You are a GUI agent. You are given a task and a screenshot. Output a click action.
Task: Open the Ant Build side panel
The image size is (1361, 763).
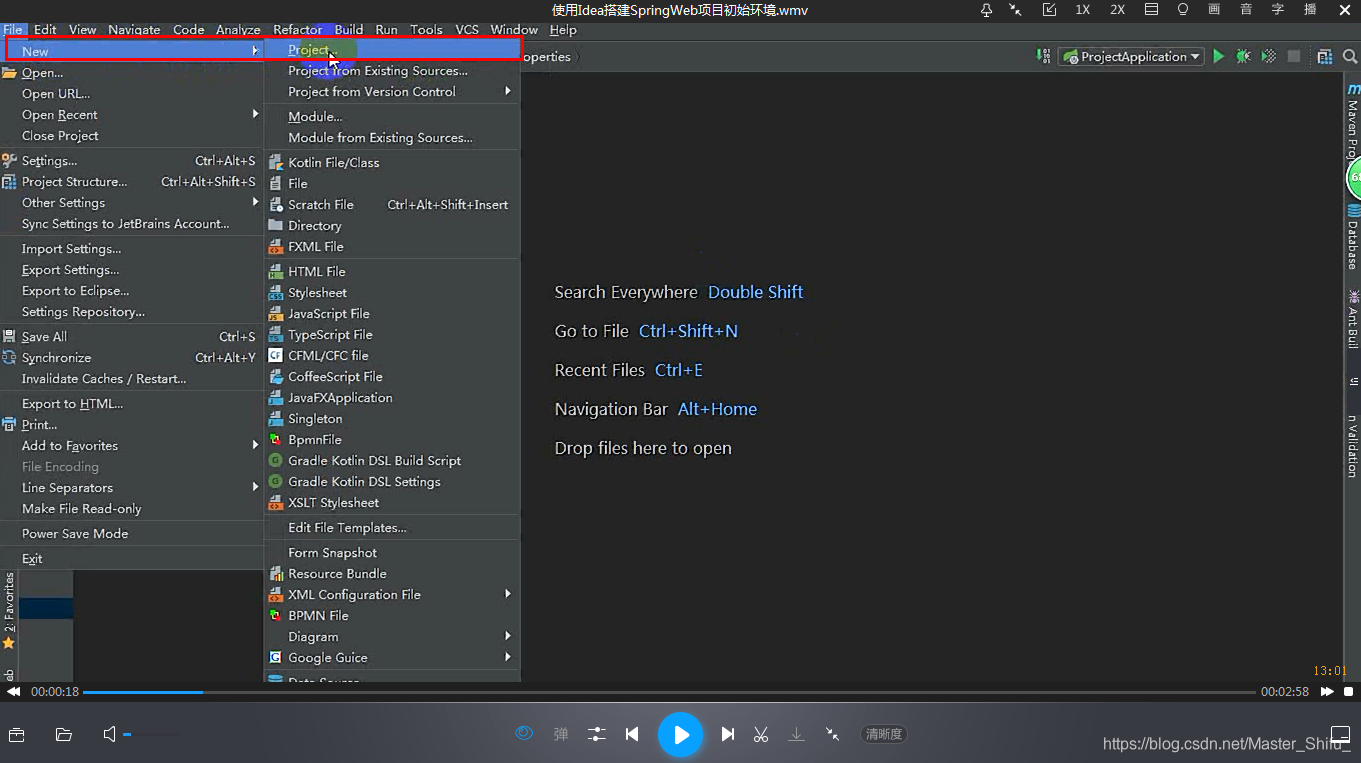point(1352,320)
